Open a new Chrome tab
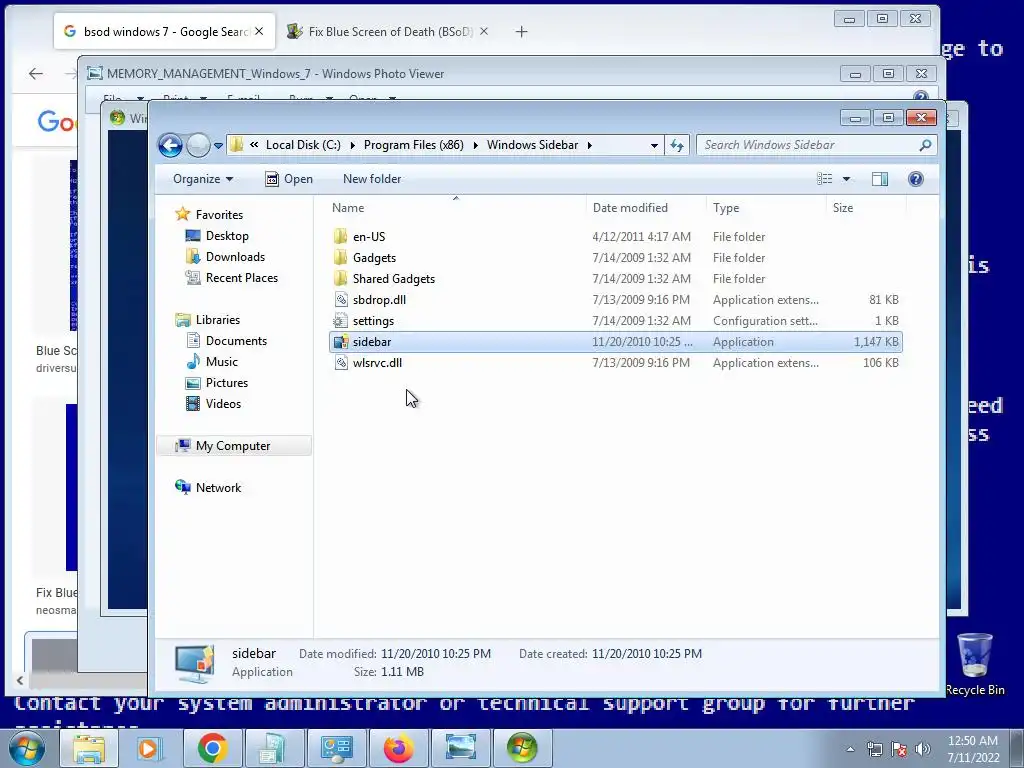 pyautogui.click(x=521, y=31)
